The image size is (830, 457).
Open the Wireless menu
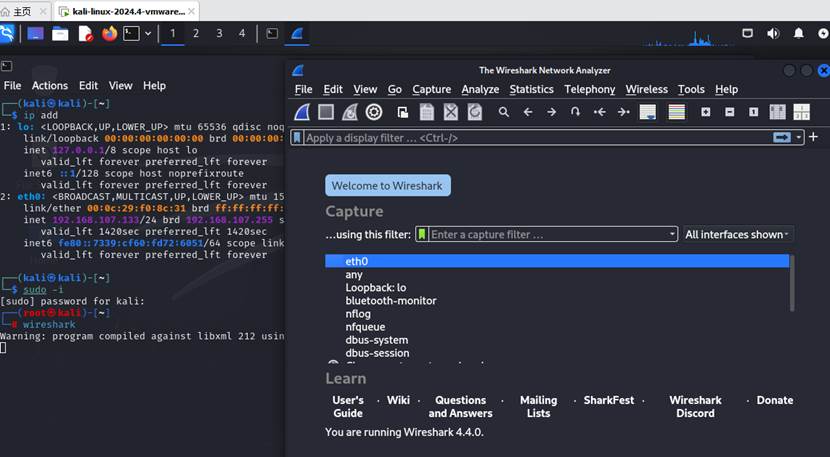tap(646, 89)
